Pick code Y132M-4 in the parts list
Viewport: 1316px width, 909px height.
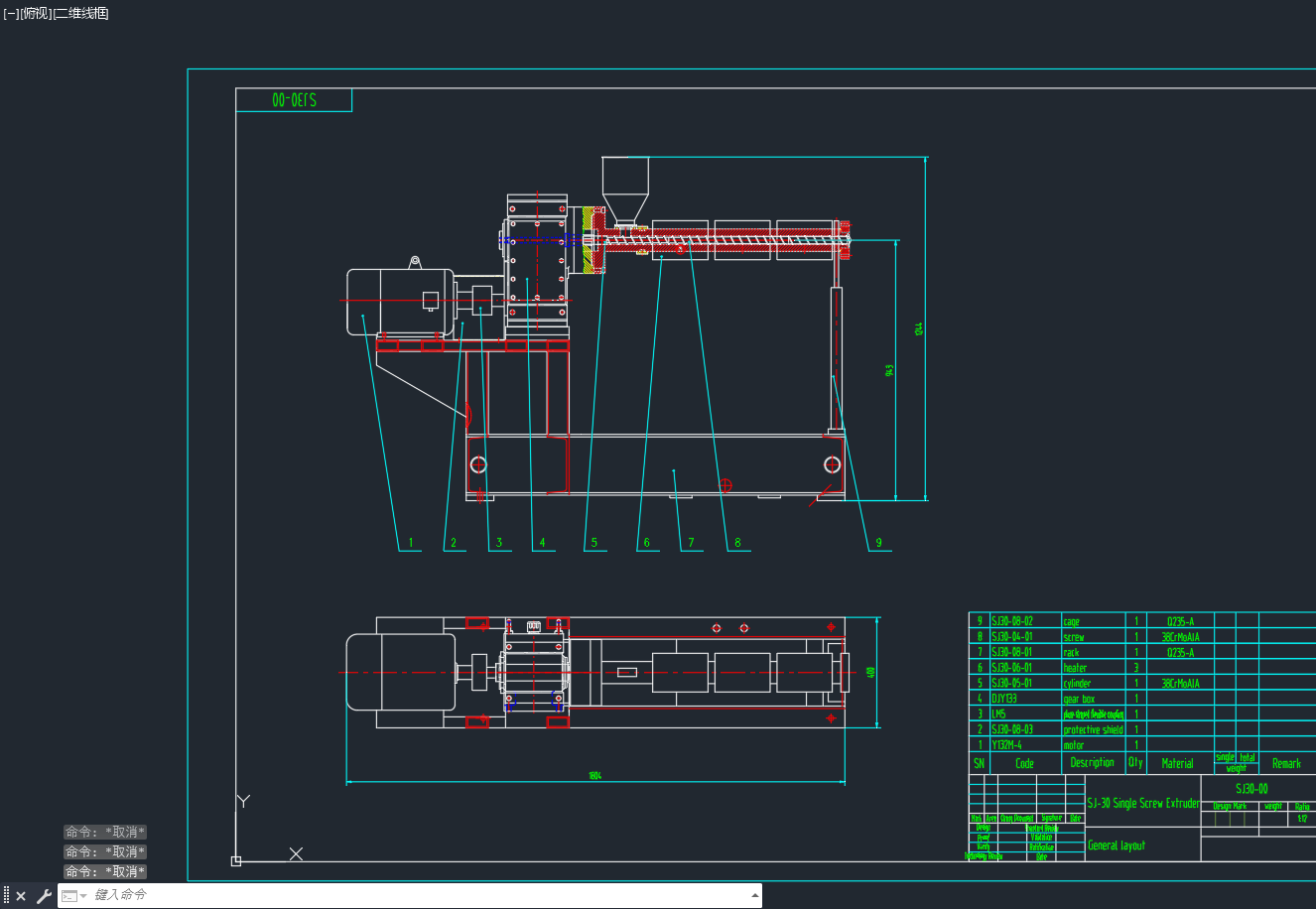(1007, 745)
